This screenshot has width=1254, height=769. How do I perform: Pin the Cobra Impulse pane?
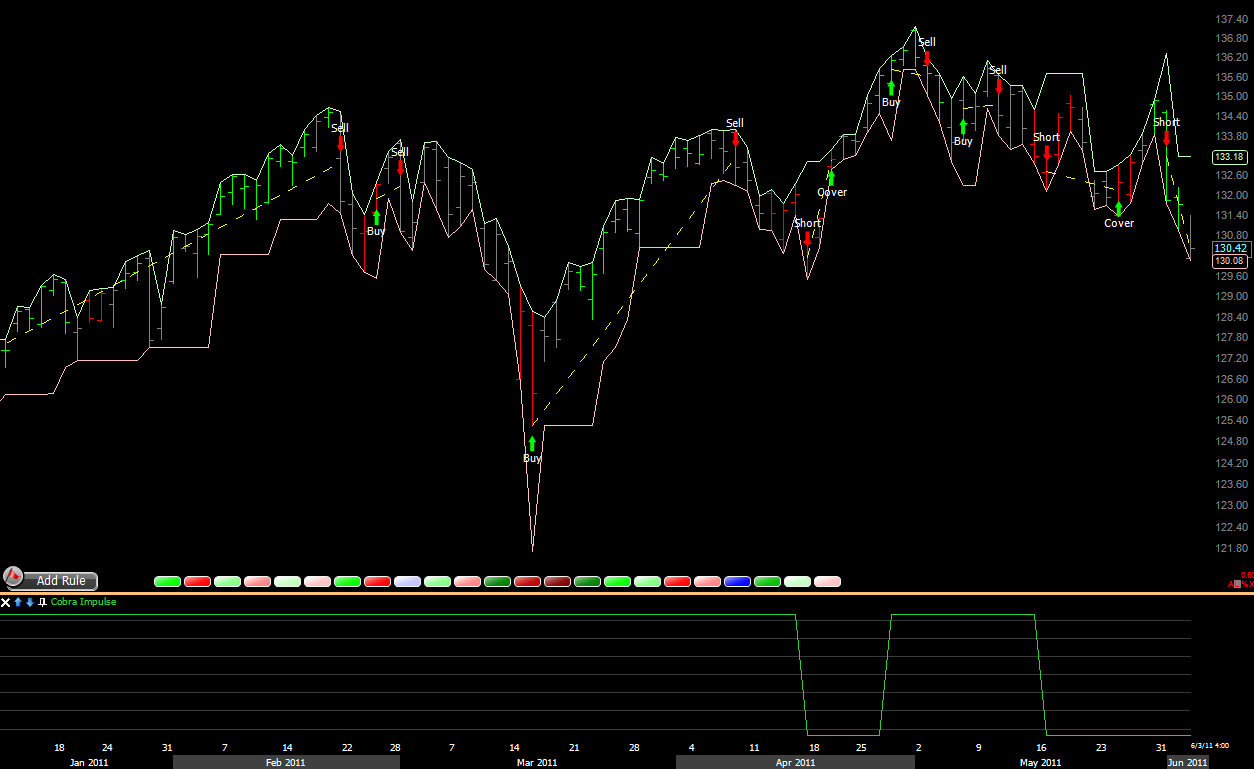[42, 602]
